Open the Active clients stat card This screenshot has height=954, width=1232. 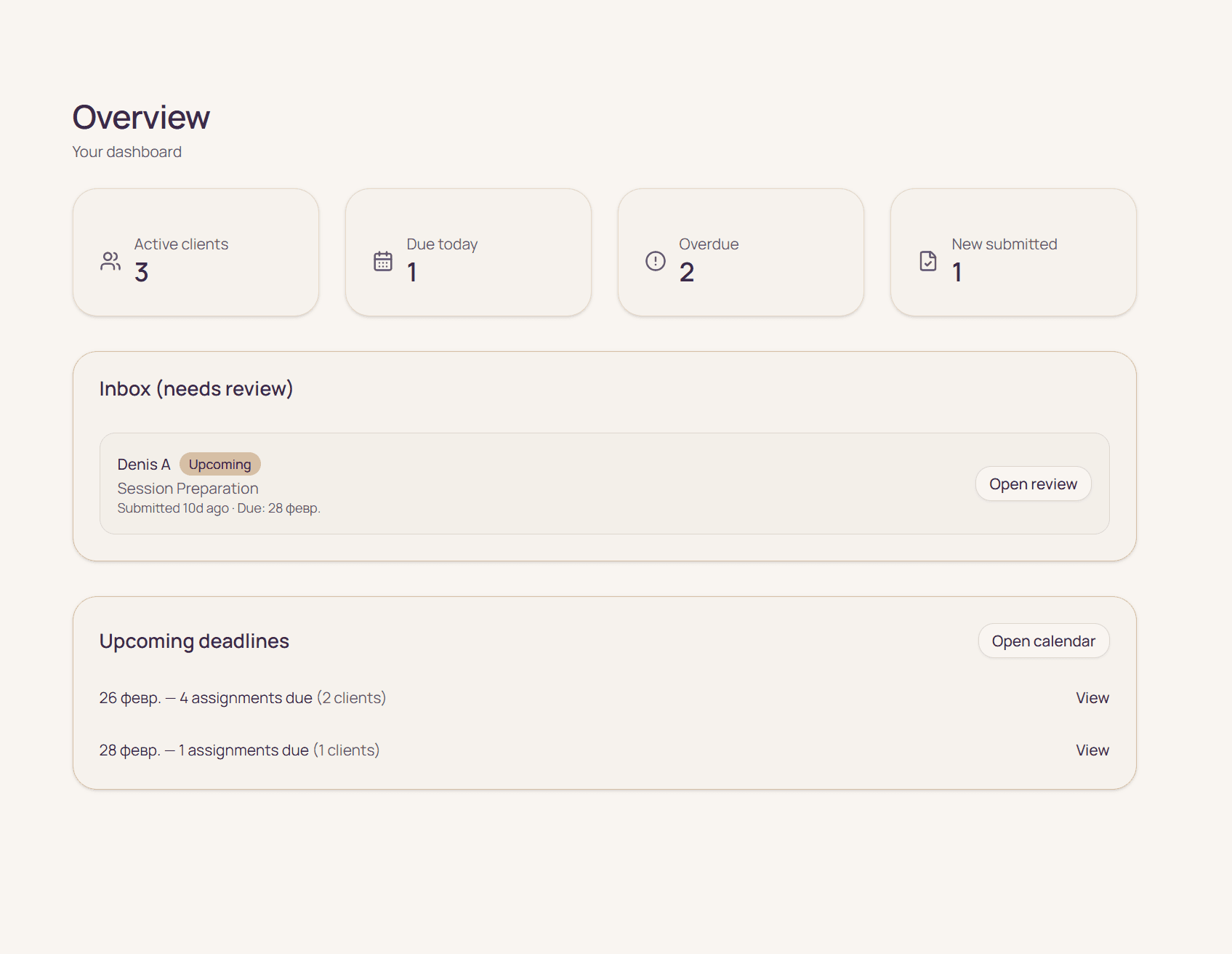point(196,252)
